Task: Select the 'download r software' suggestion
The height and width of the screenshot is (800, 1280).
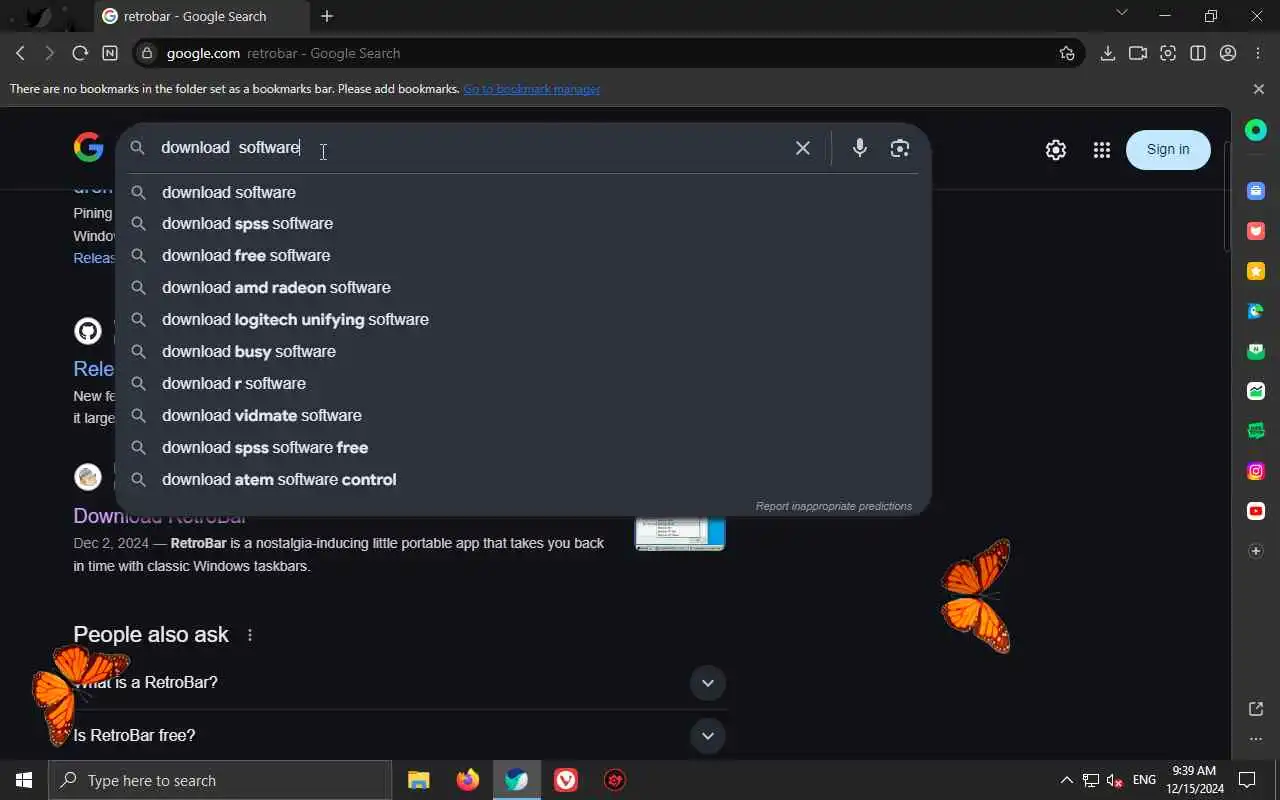Action: click(523, 384)
